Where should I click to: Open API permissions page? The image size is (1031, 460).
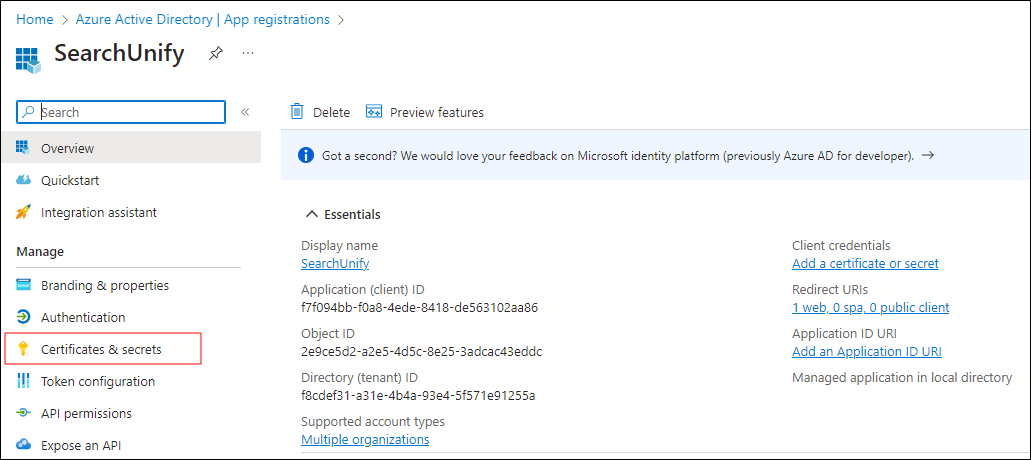click(x=86, y=413)
